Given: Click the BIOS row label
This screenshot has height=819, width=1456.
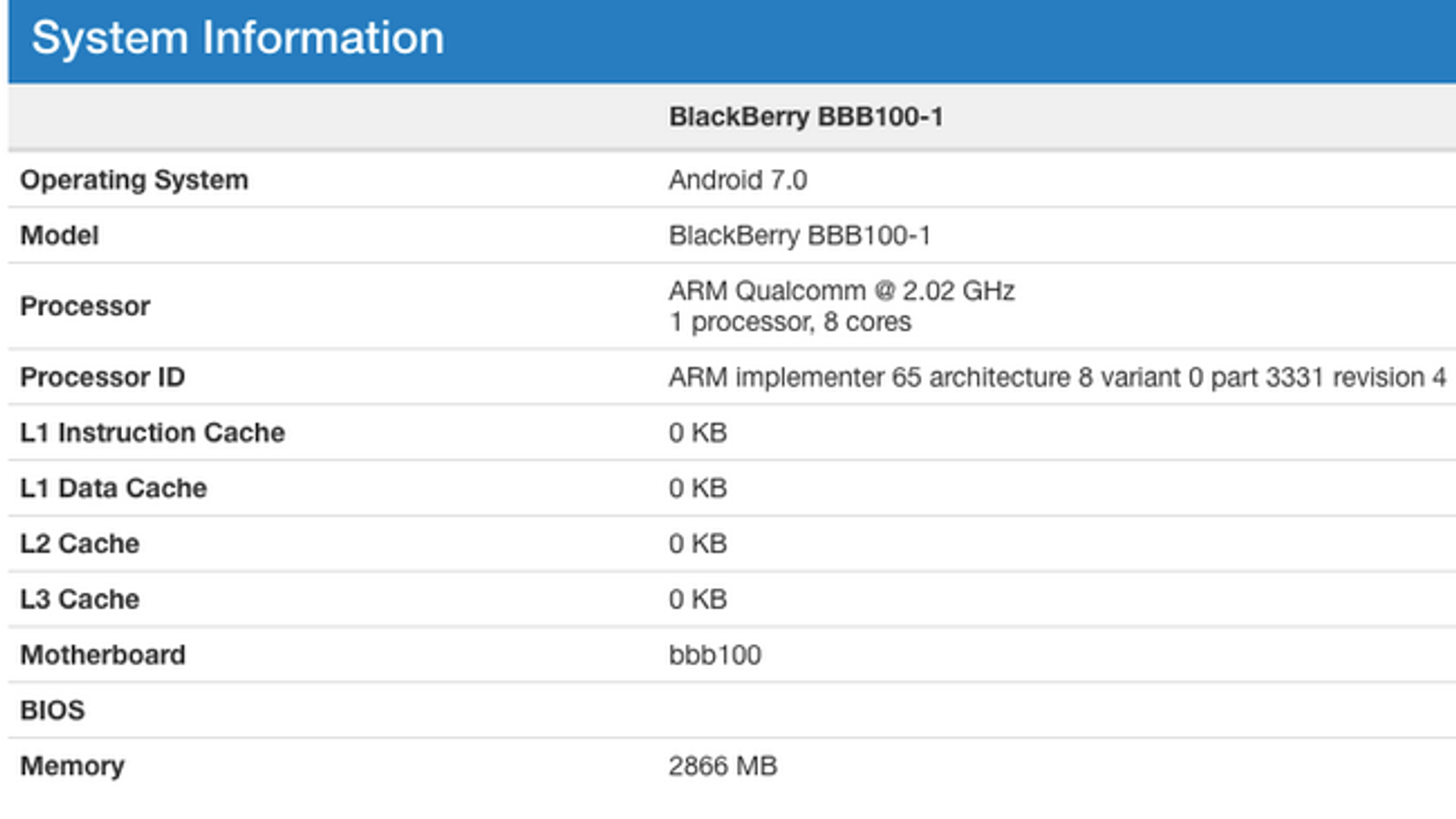Looking at the screenshot, I should pos(52,711).
